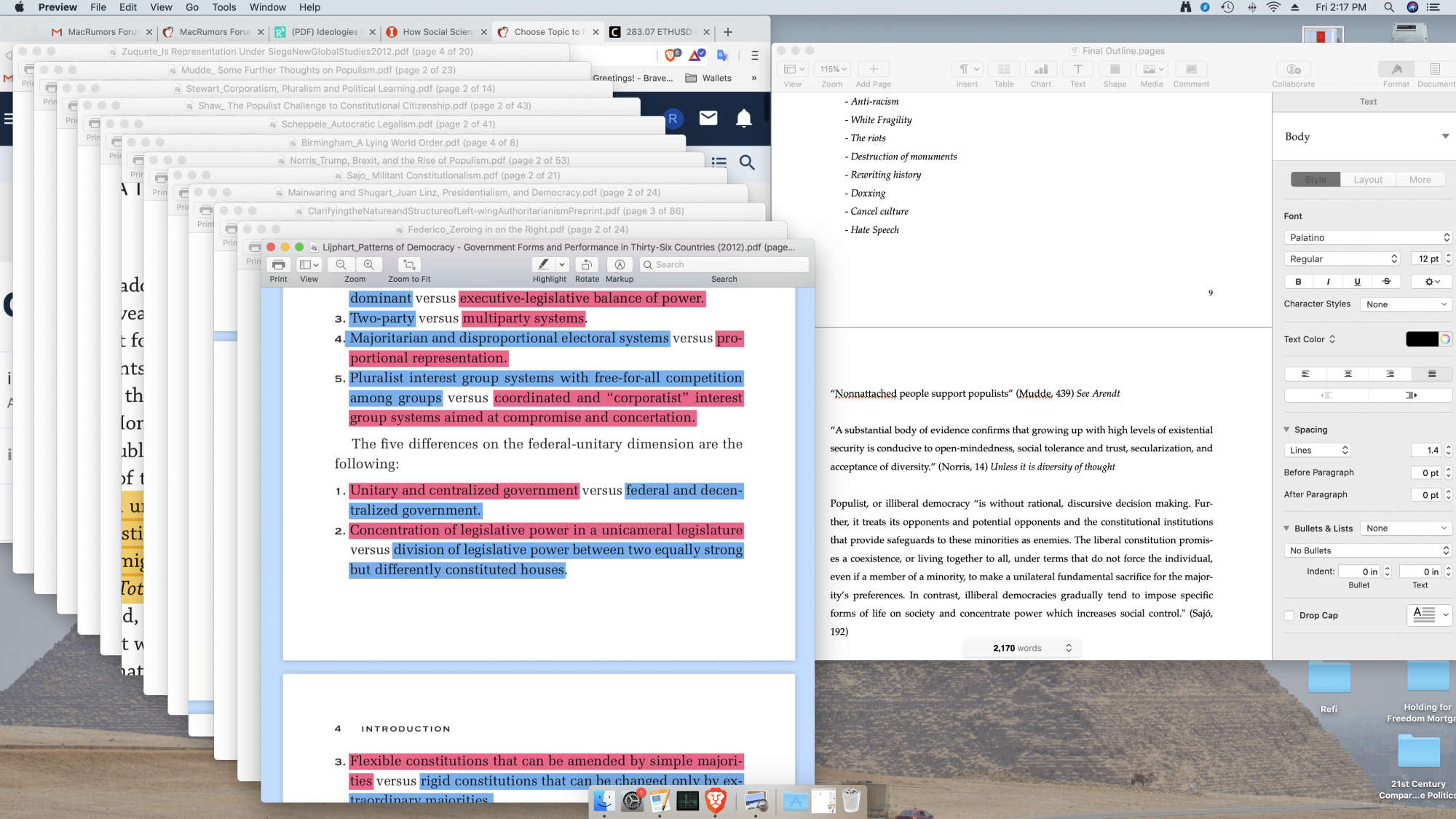Image resolution: width=1456 pixels, height=819 pixels.
Task: Click search magnifier in browser page
Action: click(747, 162)
